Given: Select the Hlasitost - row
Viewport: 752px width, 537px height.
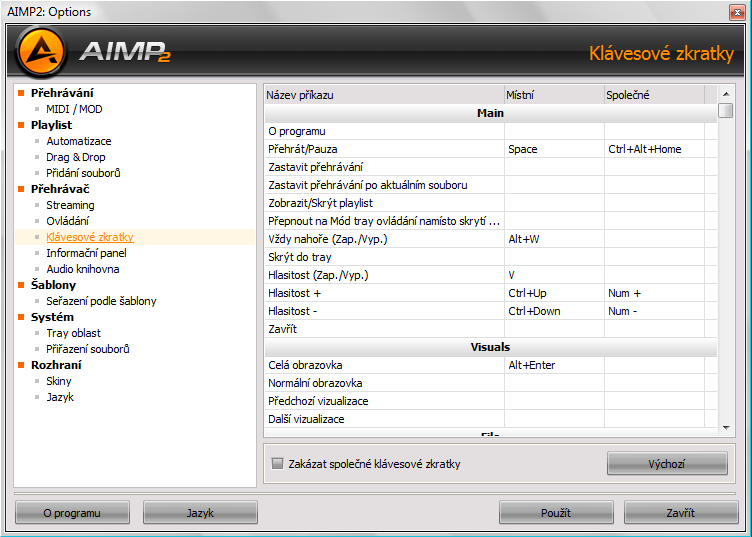Looking at the screenshot, I should [x=491, y=311].
